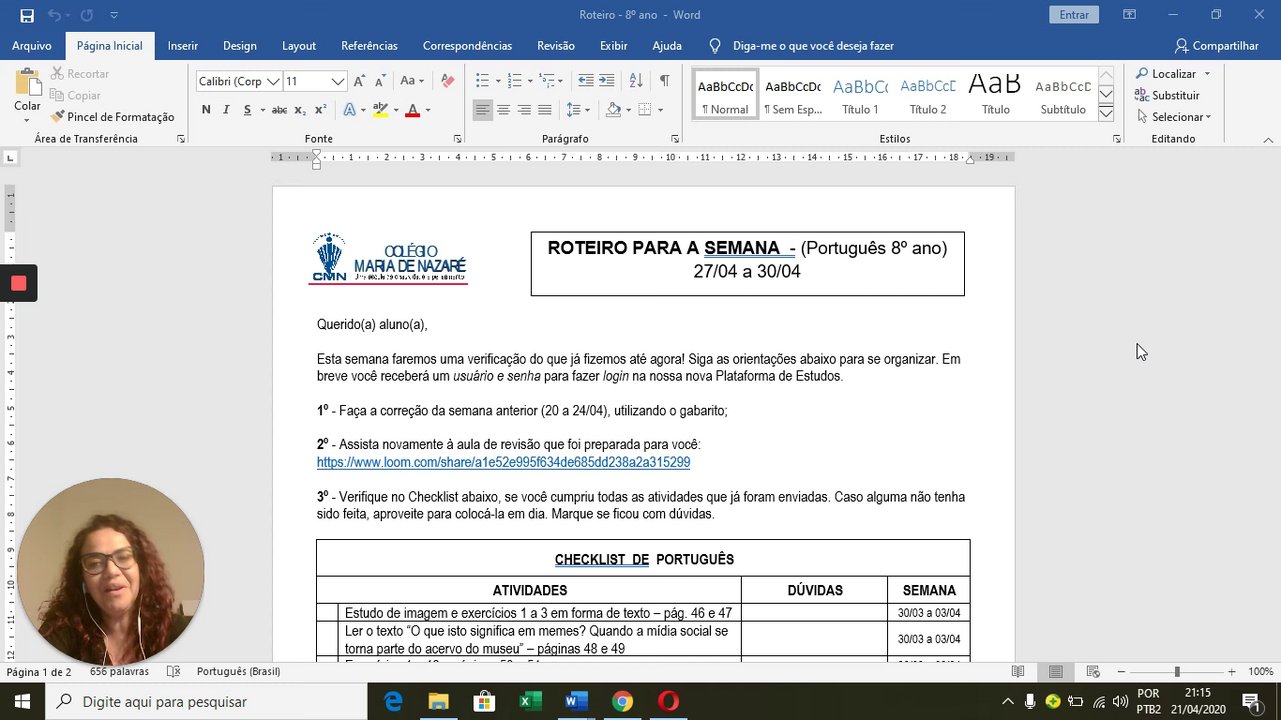Open File Explorer from the taskbar
The width and height of the screenshot is (1281, 720).
click(438, 702)
